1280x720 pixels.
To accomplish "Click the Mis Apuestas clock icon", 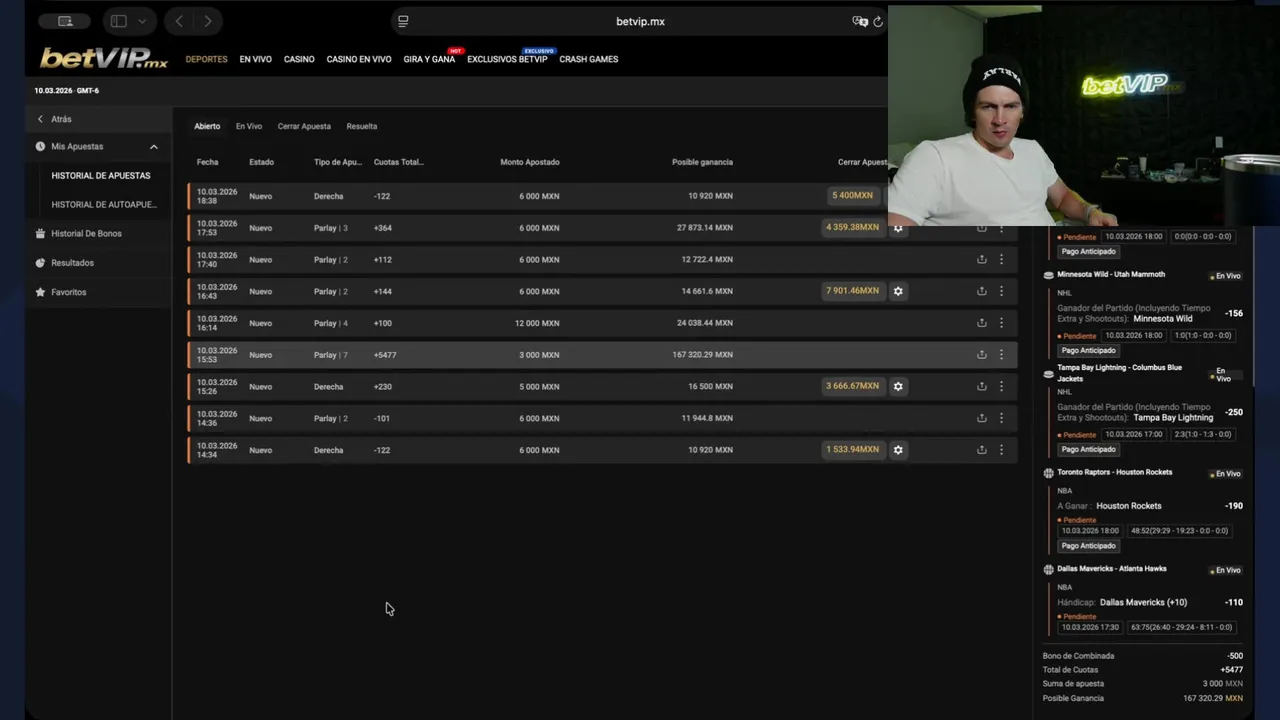I will pyautogui.click(x=40, y=147).
